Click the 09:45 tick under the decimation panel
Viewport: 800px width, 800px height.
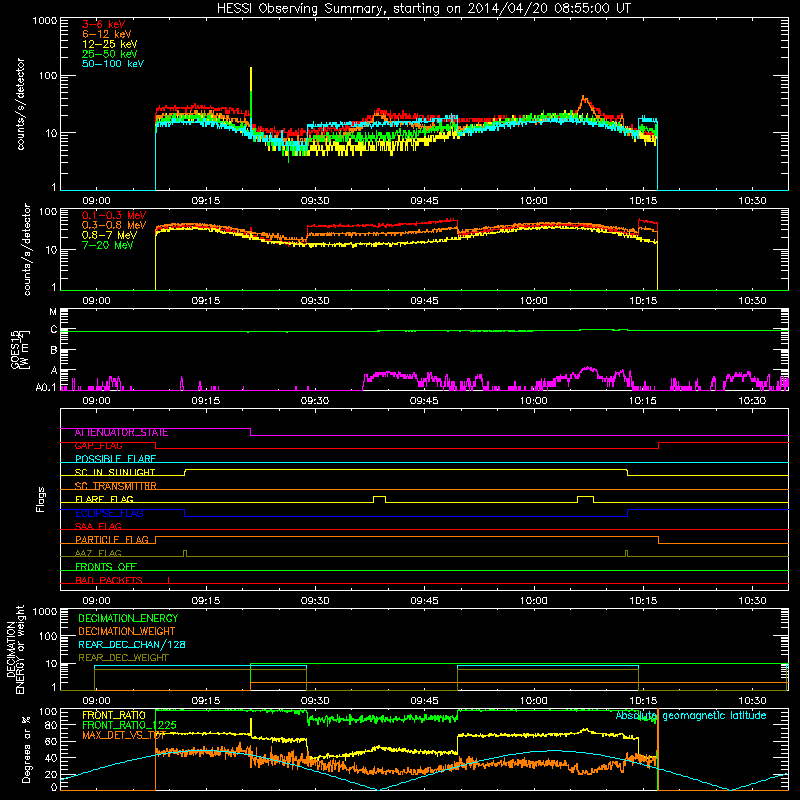coord(424,701)
